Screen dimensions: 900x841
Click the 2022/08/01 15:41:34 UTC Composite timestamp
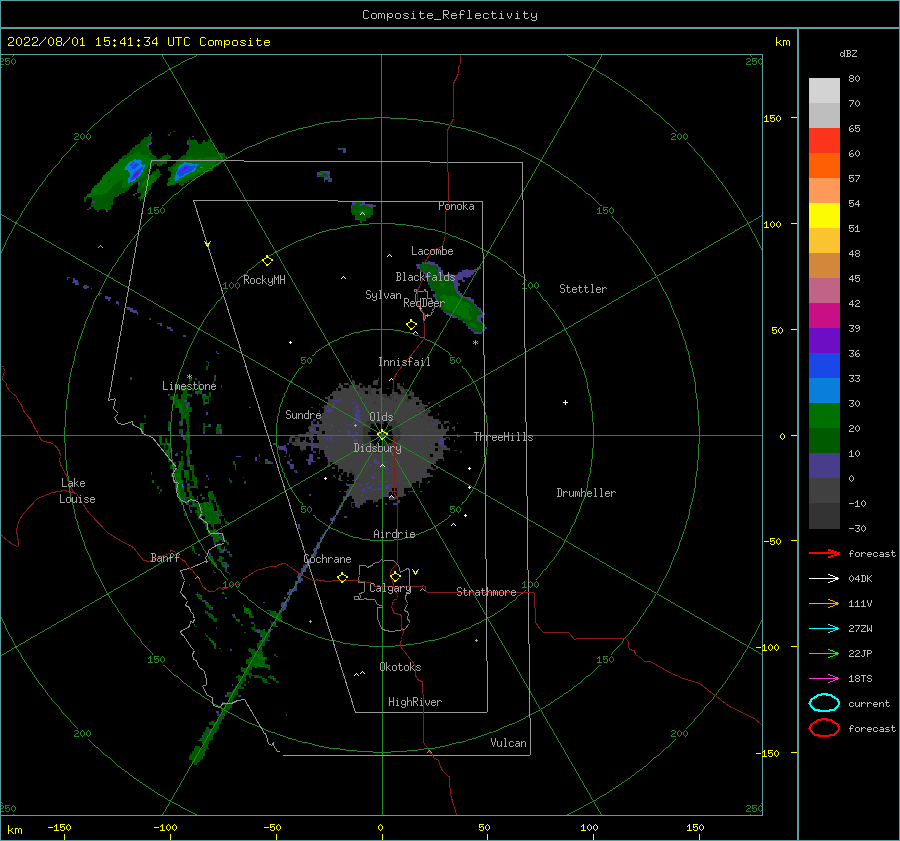pyautogui.click(x=138, y=42)
